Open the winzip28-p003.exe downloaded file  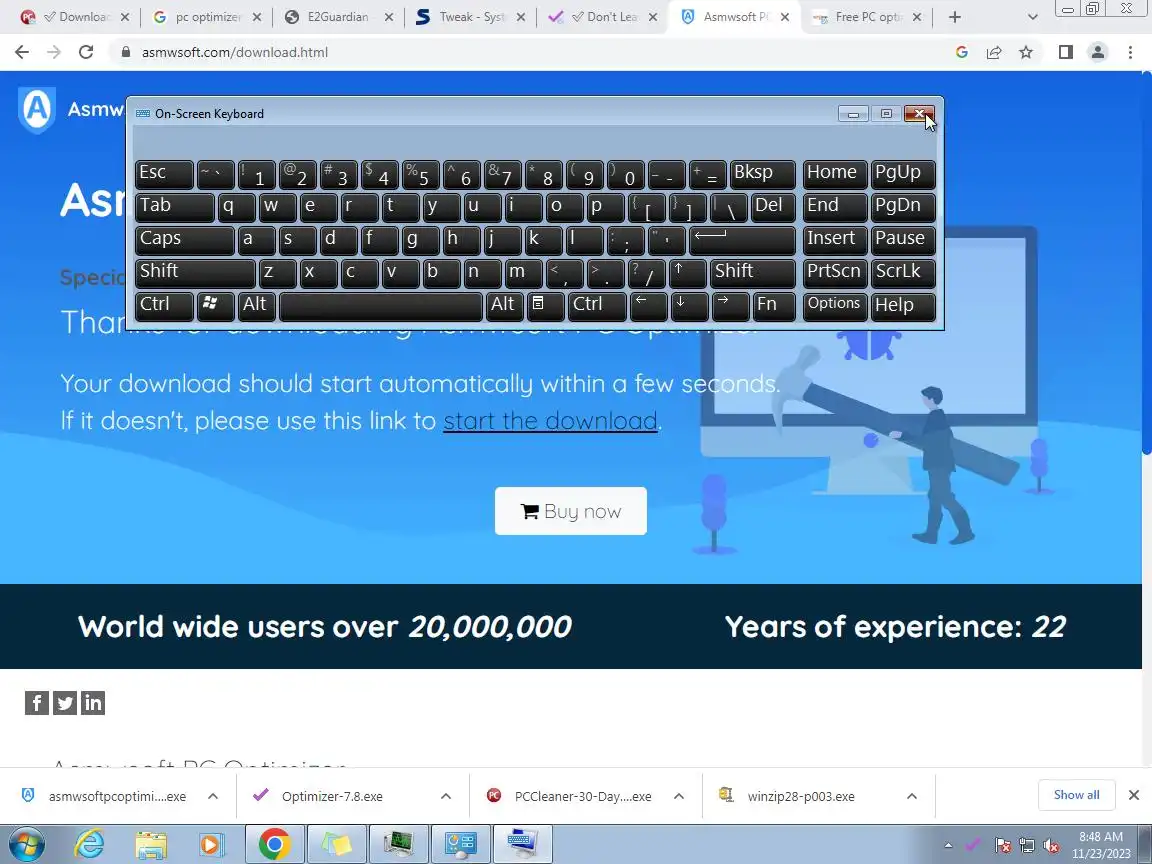(801, 796)
